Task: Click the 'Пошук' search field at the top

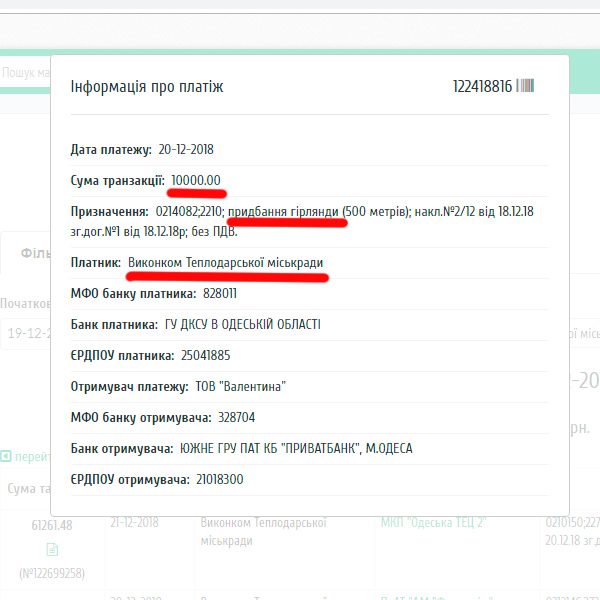Action: 25,73
